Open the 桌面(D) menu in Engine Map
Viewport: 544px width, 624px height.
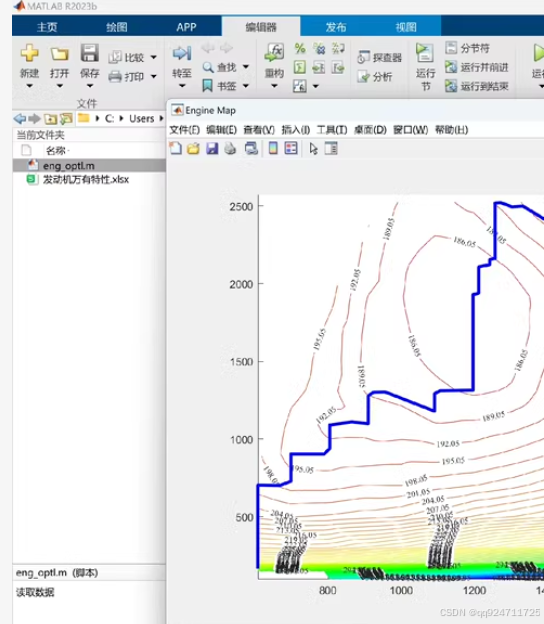[370, 130]
